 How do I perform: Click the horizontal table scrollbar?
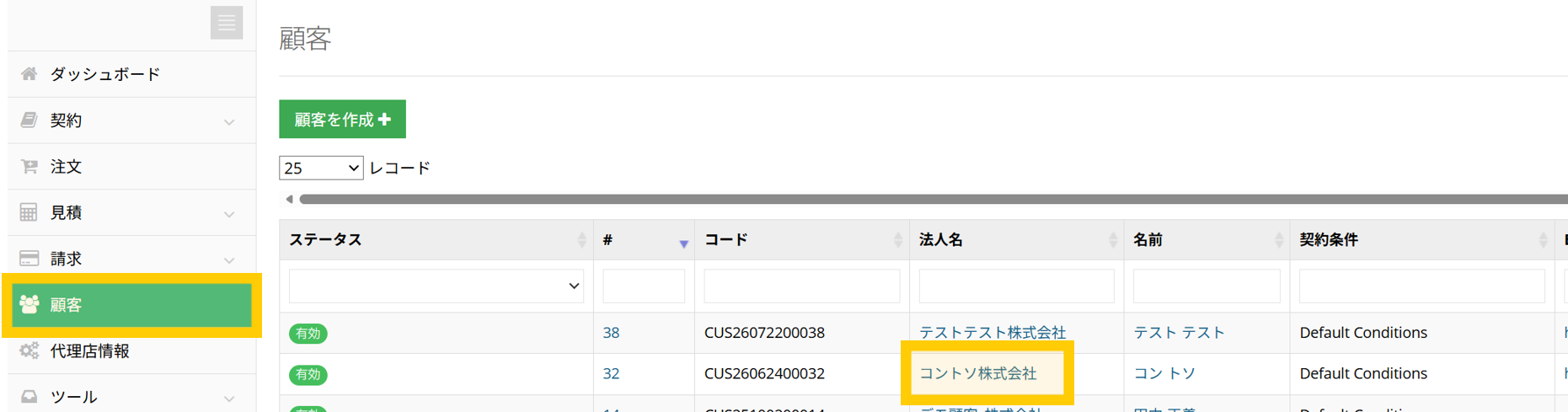tap(934, 200)
